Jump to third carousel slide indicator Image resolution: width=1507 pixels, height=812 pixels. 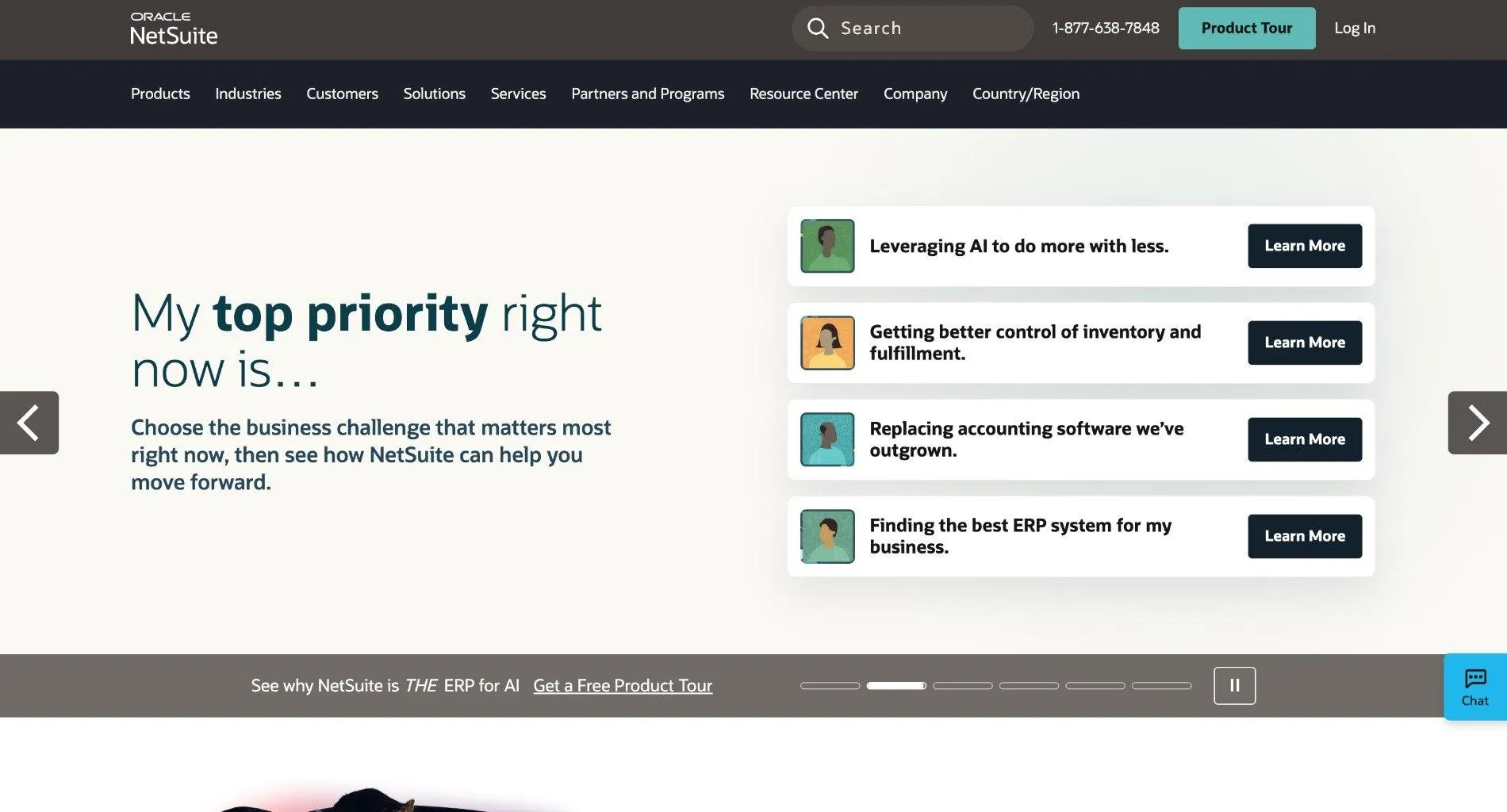pyautogui.click(x=963, y=686)
